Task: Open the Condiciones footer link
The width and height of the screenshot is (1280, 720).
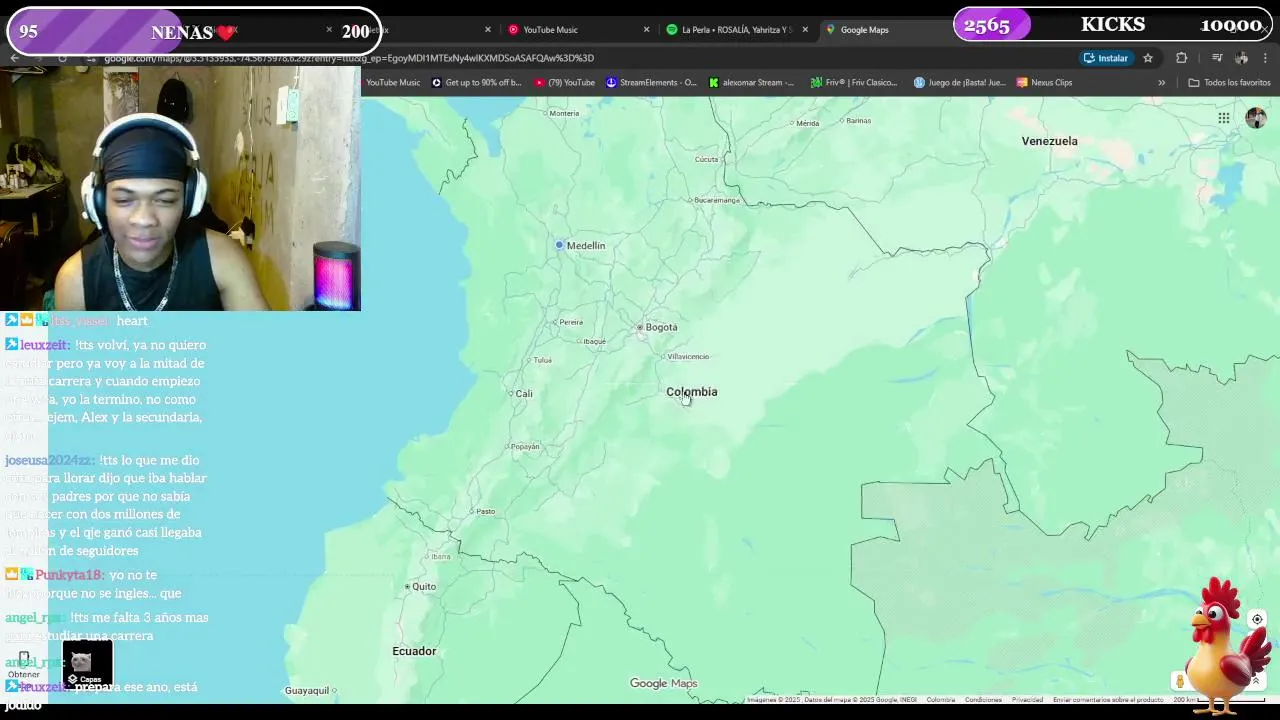Action: pos(983,700)
